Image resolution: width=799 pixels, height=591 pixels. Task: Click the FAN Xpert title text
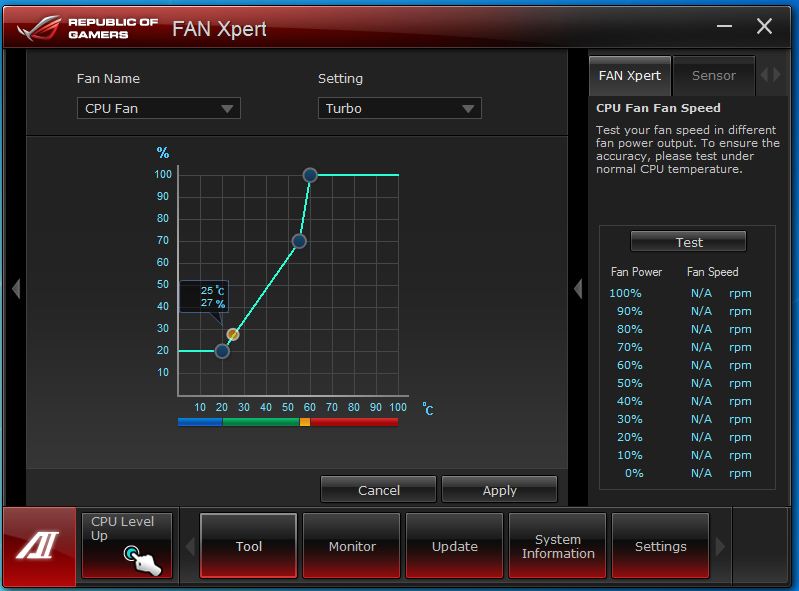[x=219, y=29]
